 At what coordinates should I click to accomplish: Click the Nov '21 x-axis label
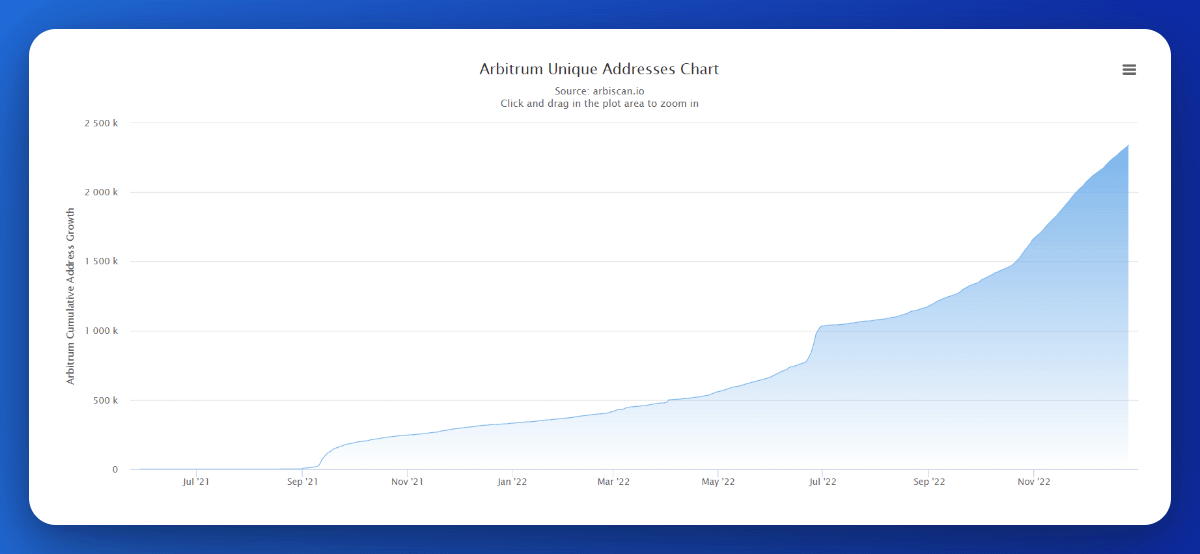coord(407,482)
